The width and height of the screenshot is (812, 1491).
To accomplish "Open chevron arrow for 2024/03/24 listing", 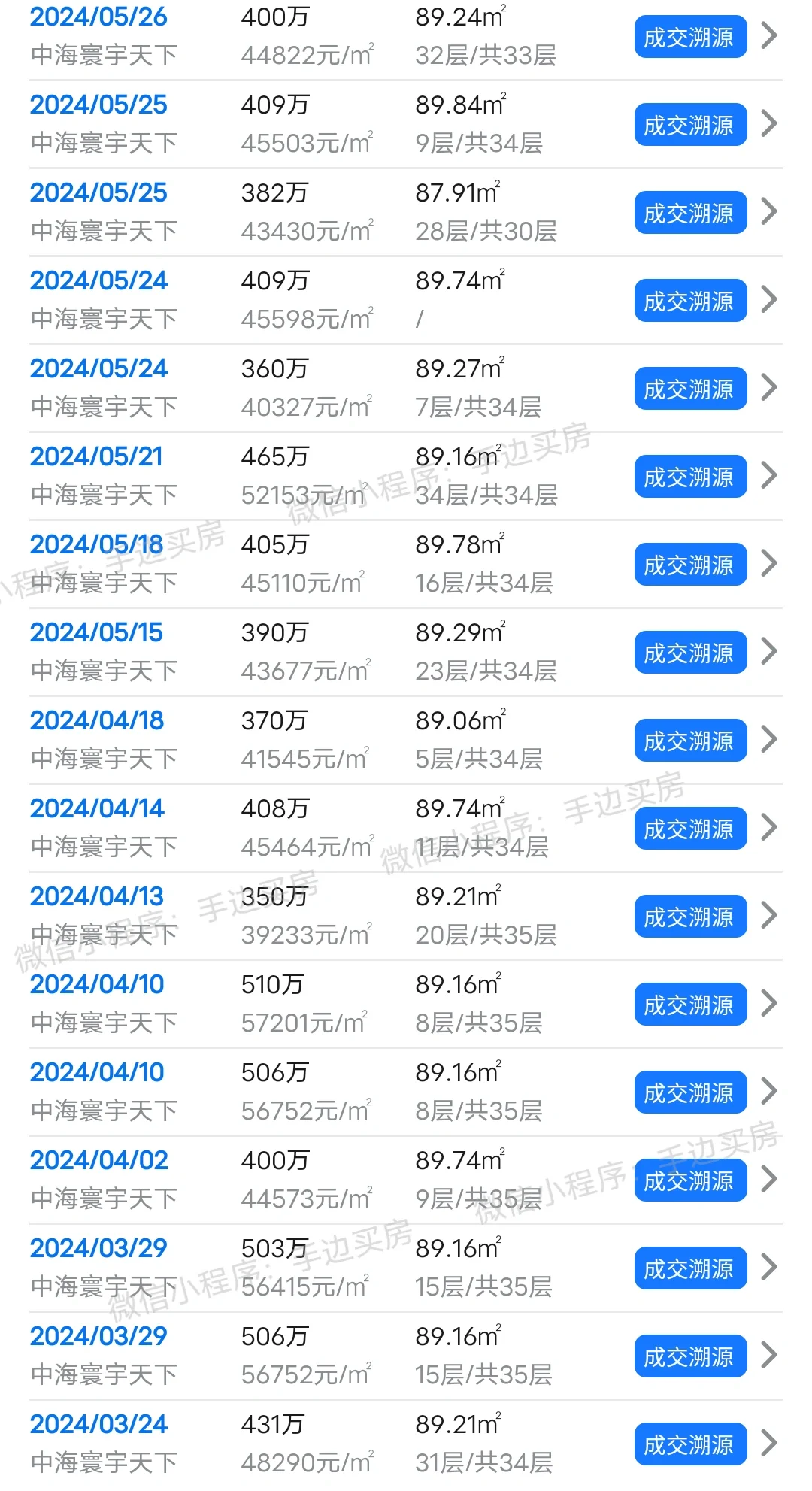I will [768, 1443].
